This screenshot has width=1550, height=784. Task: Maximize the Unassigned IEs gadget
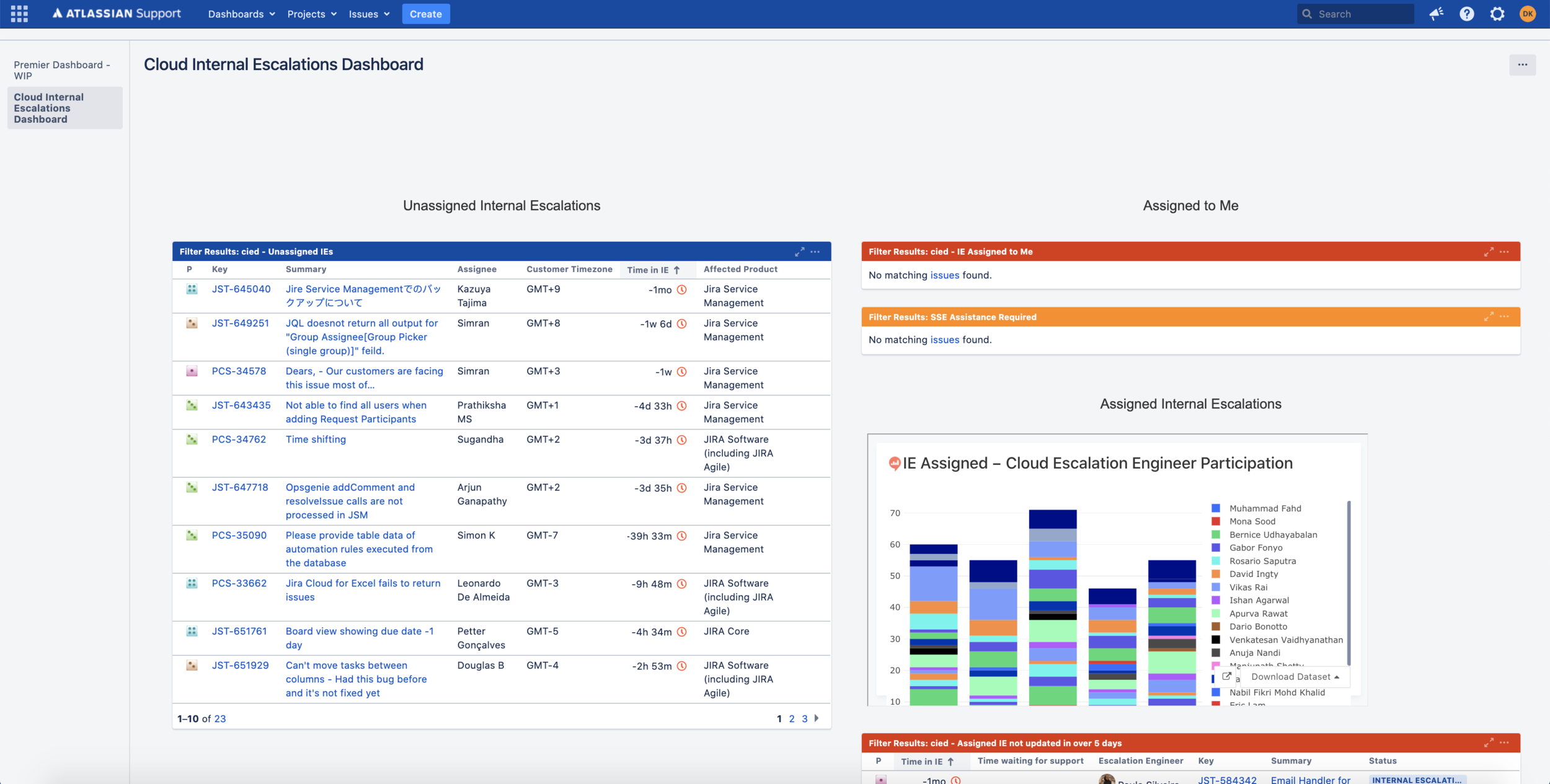[800, 252]
